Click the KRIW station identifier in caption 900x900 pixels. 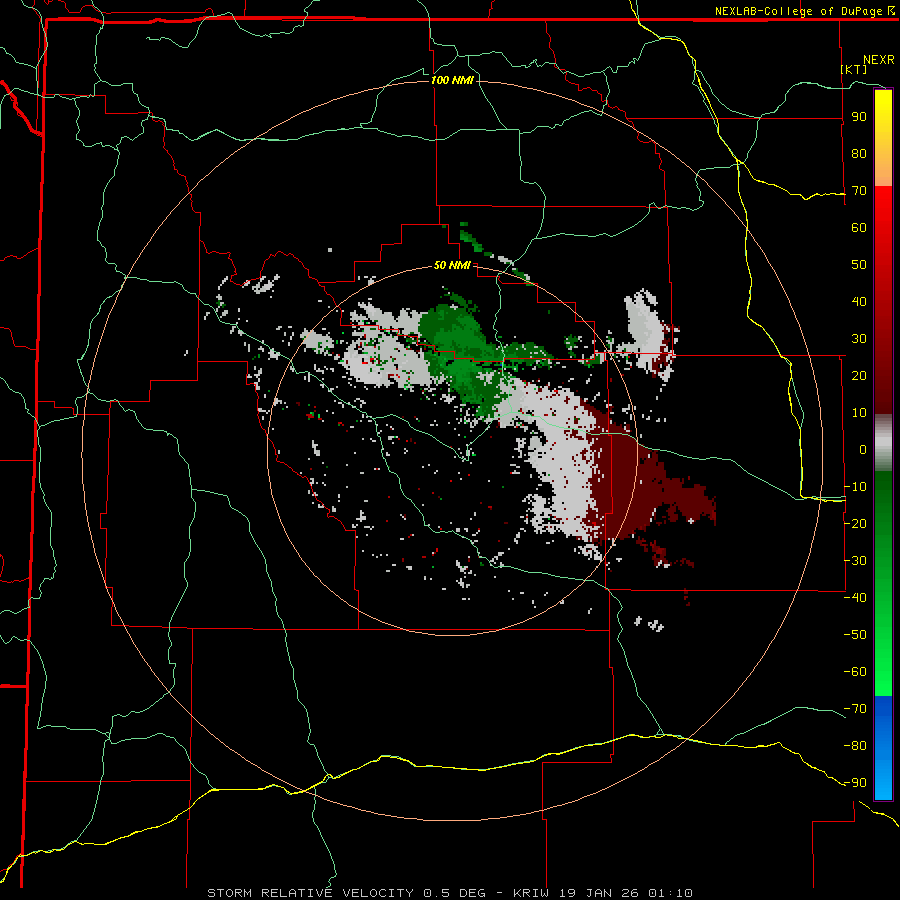click(533, 893)
